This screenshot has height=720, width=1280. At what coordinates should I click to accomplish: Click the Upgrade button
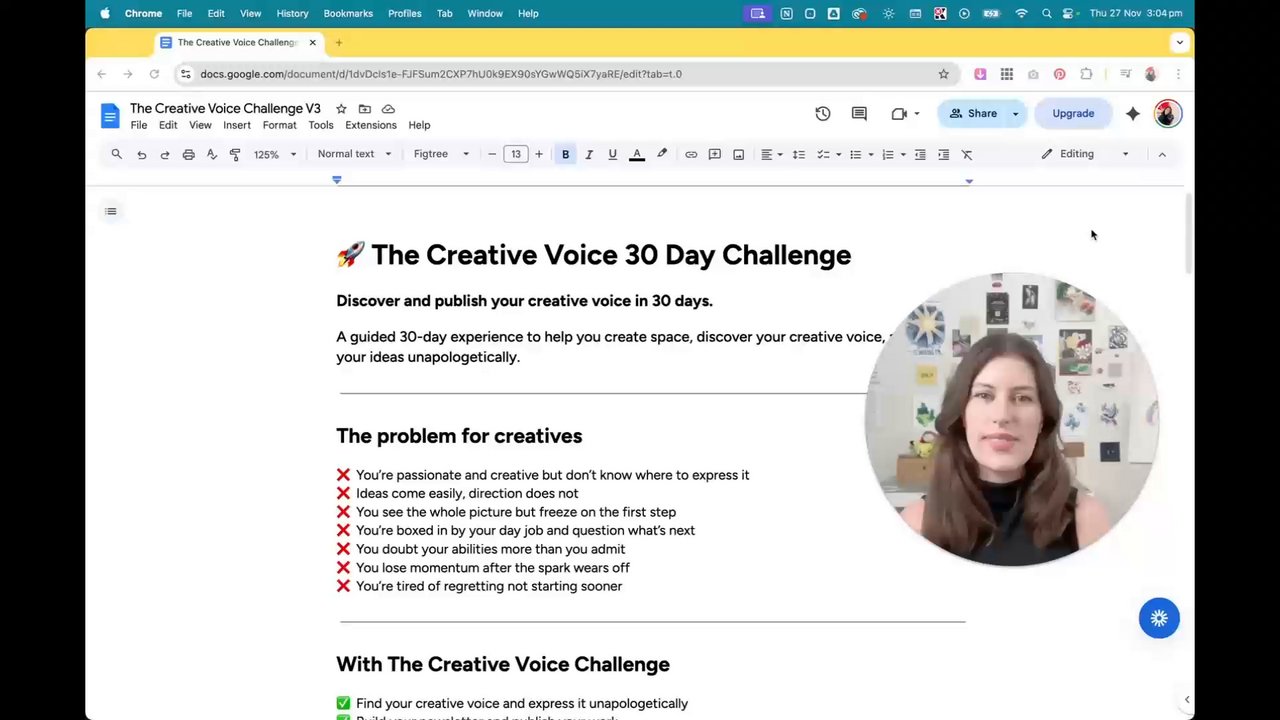point(1073,114)
